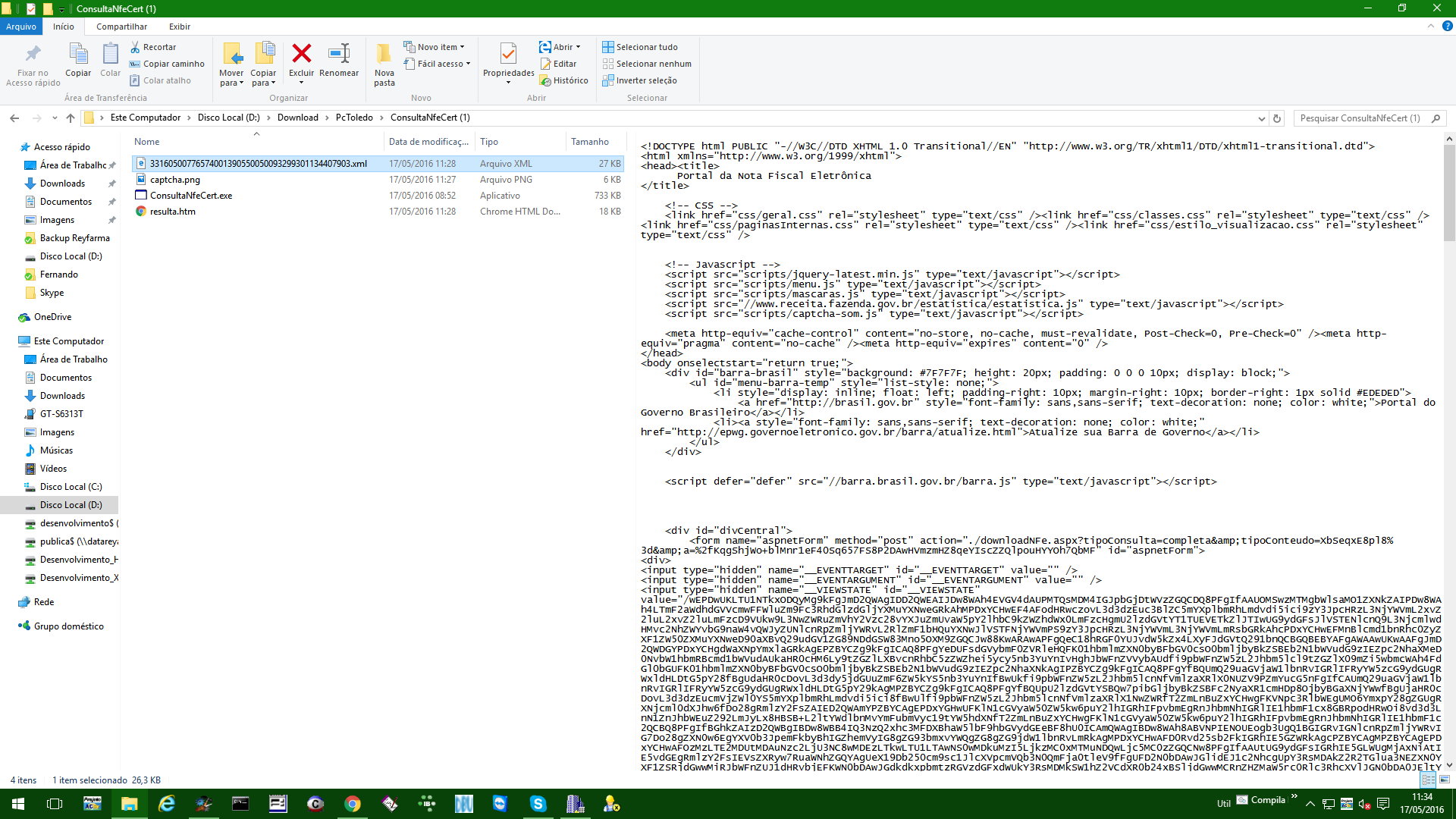Click the Pesquisar ConsultaNfeCert search field

click(x=1361, y=118)
